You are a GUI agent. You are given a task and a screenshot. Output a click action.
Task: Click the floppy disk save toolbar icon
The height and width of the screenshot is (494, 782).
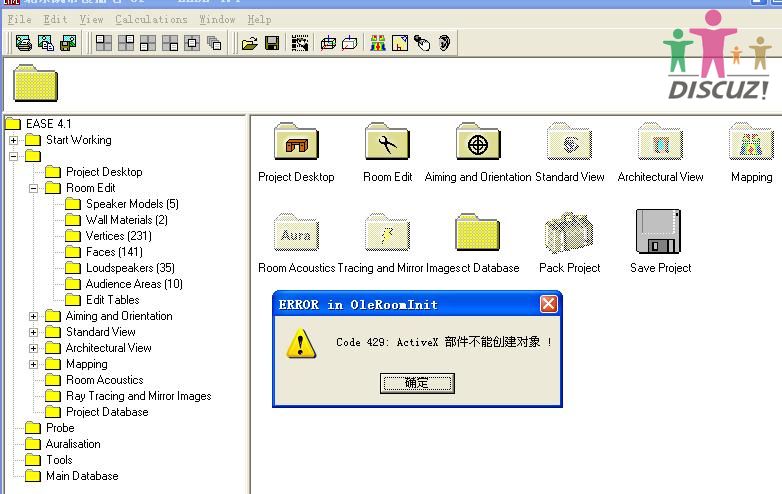(x=272, y=43)
